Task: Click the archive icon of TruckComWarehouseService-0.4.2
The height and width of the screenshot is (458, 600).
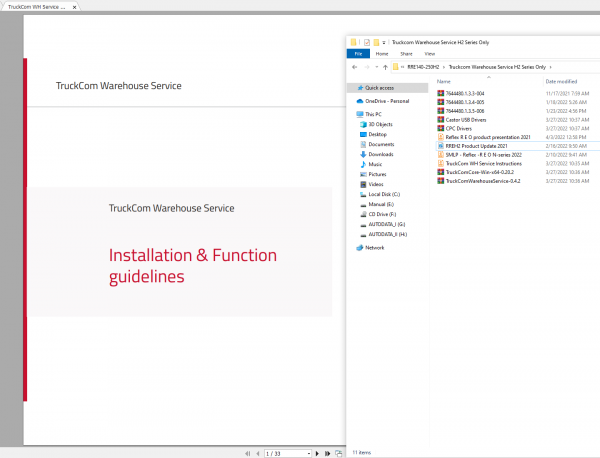Action: pyautogui.click(x=440, y=181)
